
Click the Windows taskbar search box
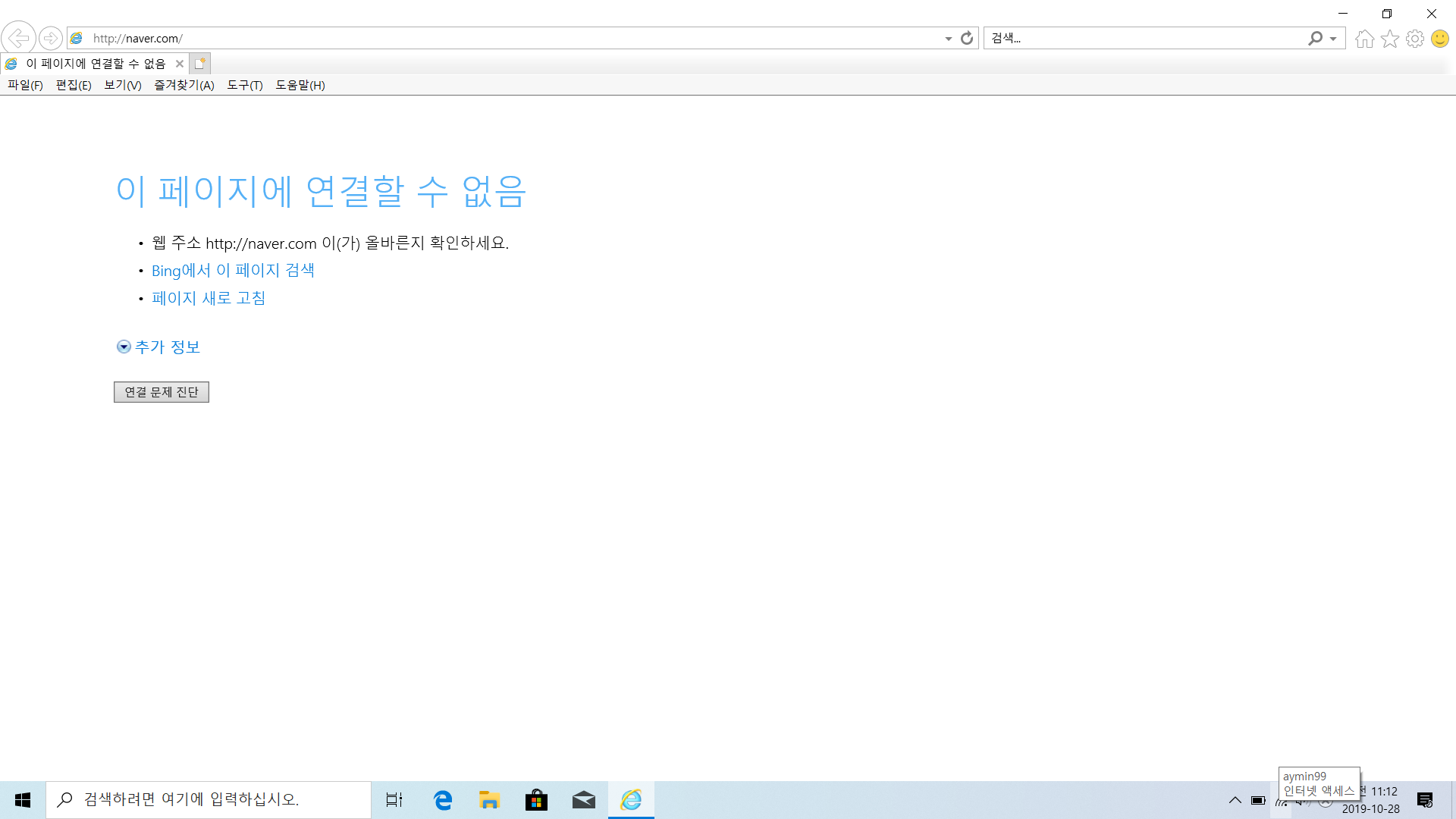click(x=209, y=800)
